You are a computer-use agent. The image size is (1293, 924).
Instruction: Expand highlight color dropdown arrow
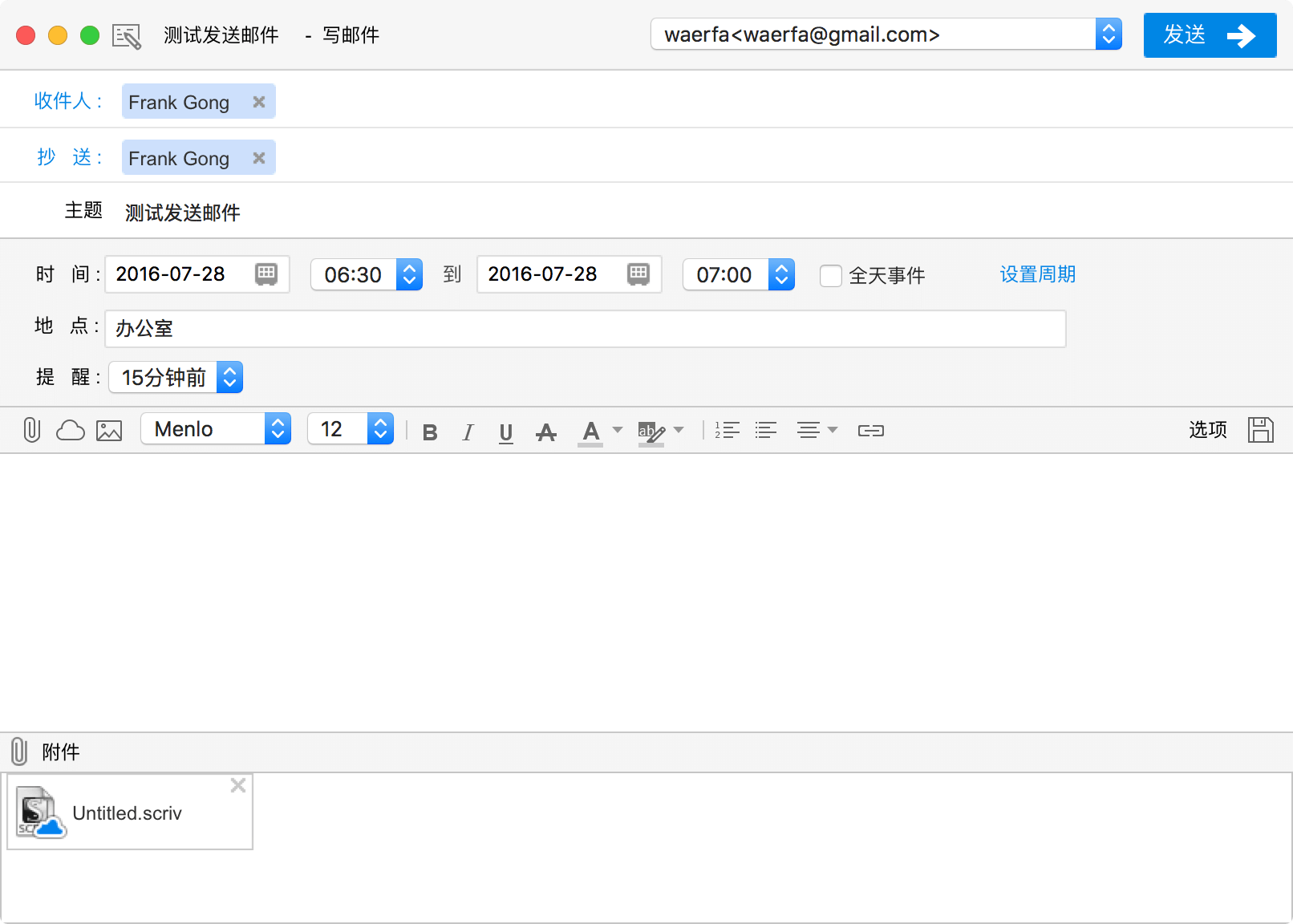pos(679,430)
